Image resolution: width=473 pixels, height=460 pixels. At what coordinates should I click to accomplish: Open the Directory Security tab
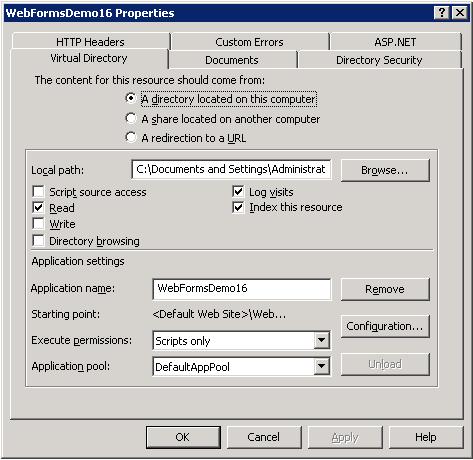[x=379, y=60]
